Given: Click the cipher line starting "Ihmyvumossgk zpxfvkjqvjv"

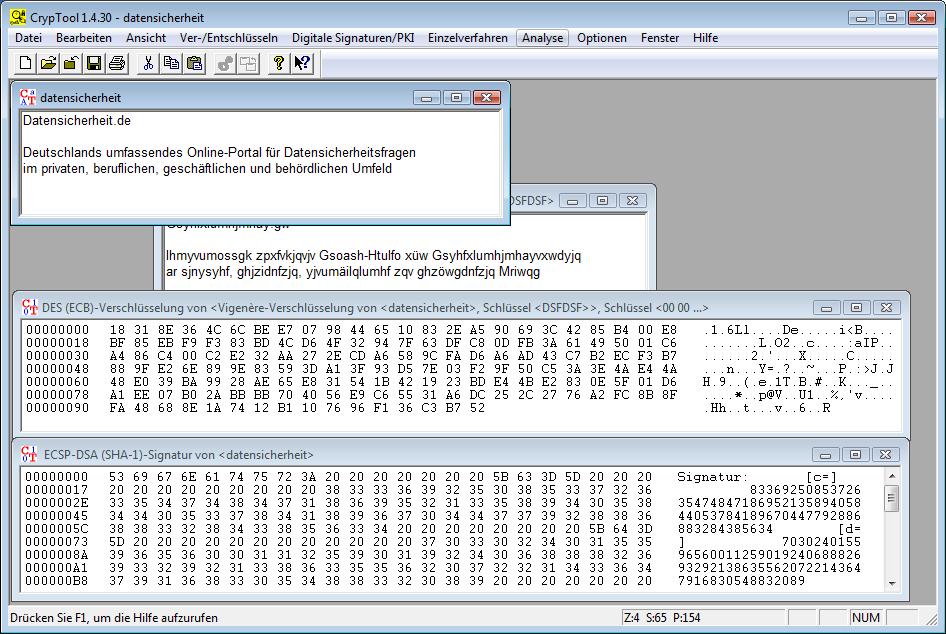Looking at the screenshot, I should coord(373,256).
